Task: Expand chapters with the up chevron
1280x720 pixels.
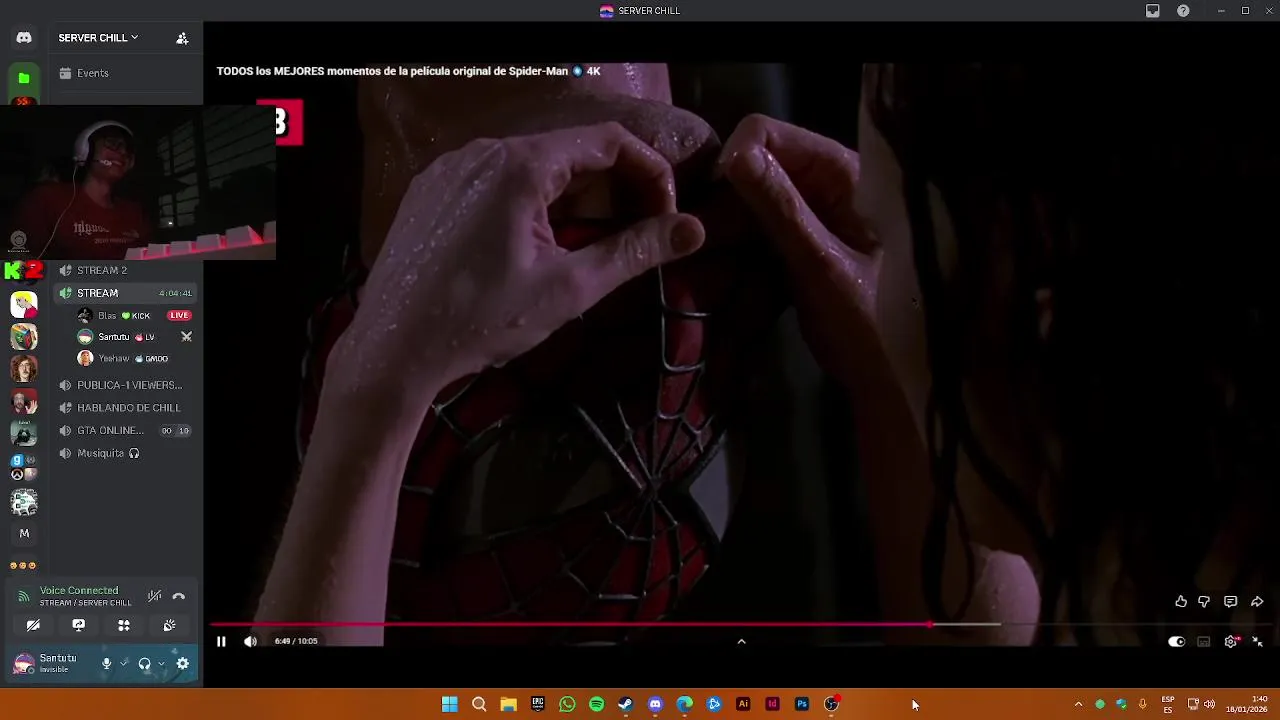Action: coord(741,642)
